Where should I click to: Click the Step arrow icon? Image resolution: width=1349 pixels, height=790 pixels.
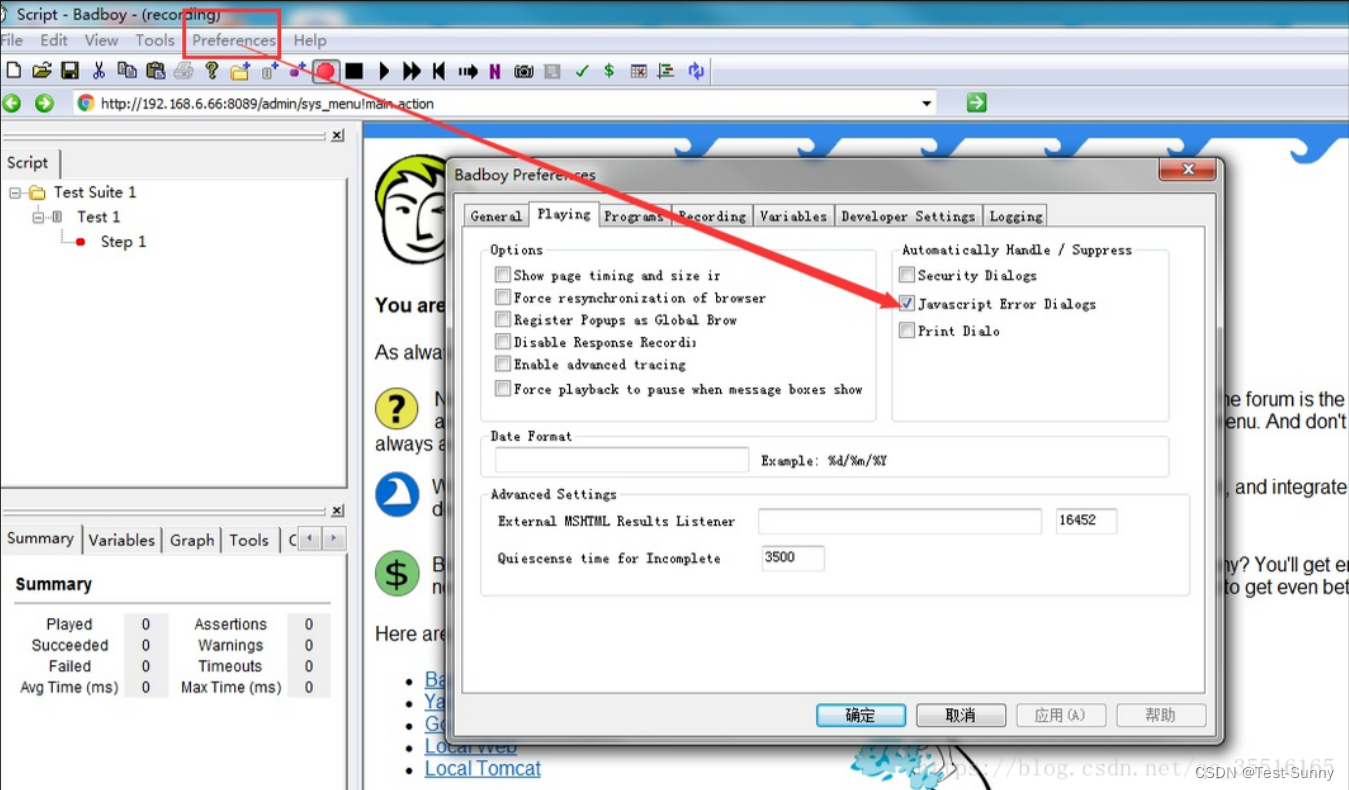(468, 71)
